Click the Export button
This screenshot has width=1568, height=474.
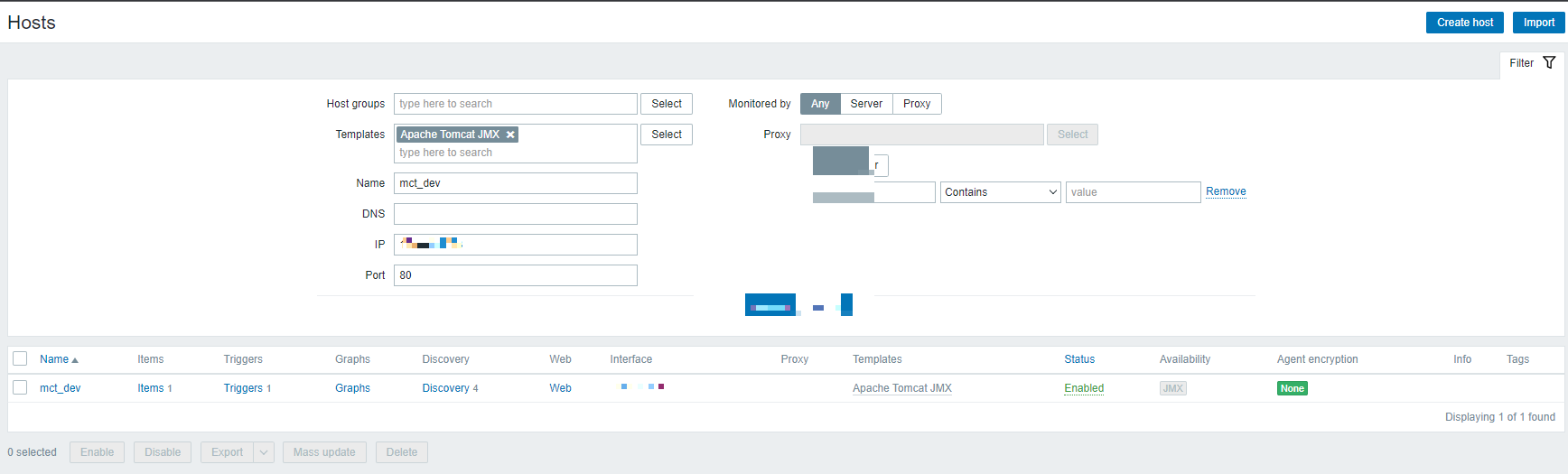pyautogui.click(x=227, y=452)
